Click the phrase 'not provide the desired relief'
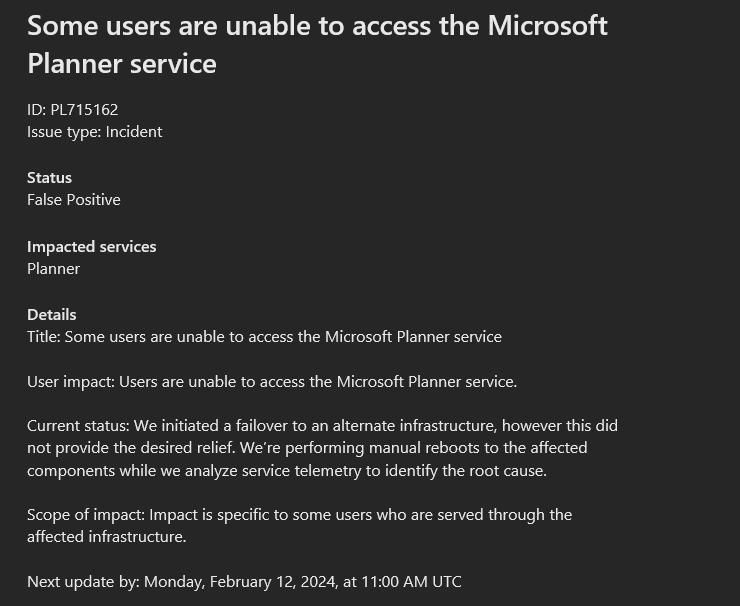 coord(135,447)
